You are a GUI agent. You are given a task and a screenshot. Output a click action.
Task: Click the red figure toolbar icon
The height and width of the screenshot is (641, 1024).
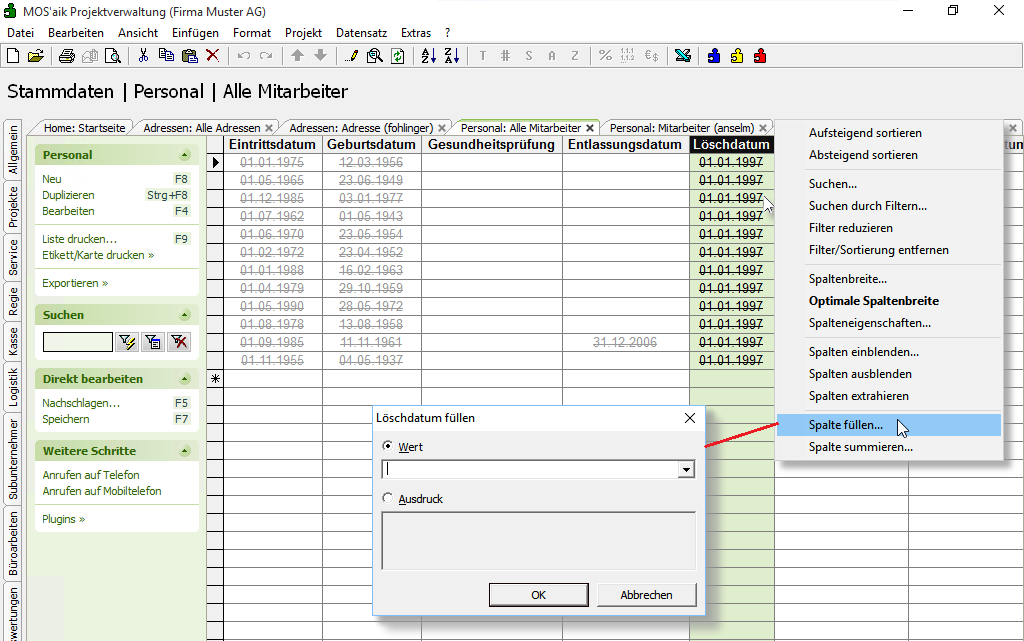pos(760,56)
